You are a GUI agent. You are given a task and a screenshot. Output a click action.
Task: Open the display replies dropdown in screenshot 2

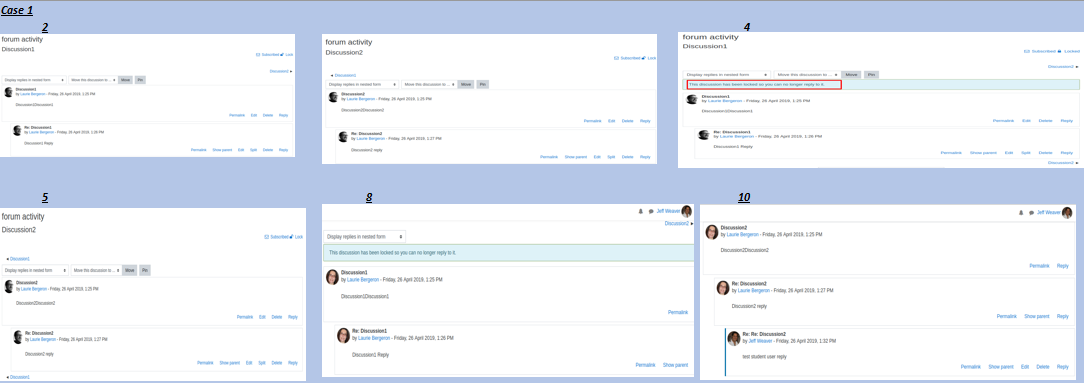coord(34,80)
